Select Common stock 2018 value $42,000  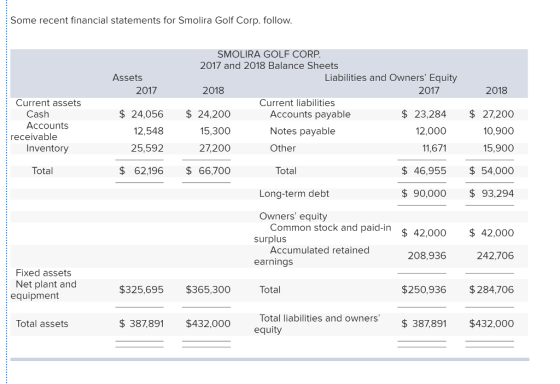click(x=491, y=233)
